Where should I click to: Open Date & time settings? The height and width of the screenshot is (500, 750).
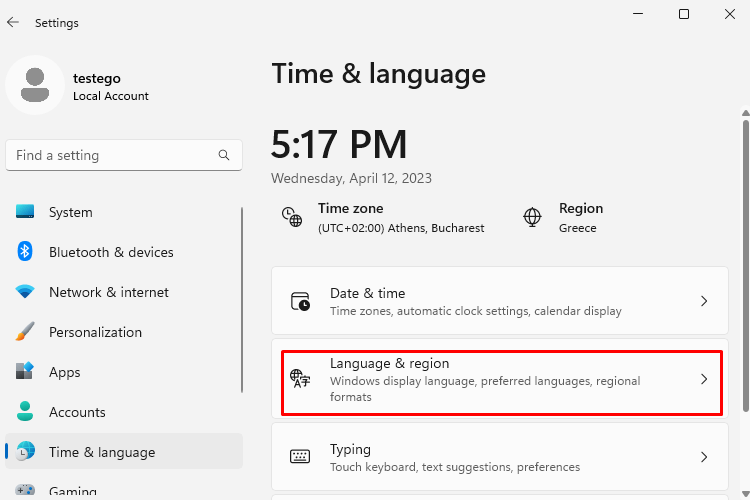[500, 300]
